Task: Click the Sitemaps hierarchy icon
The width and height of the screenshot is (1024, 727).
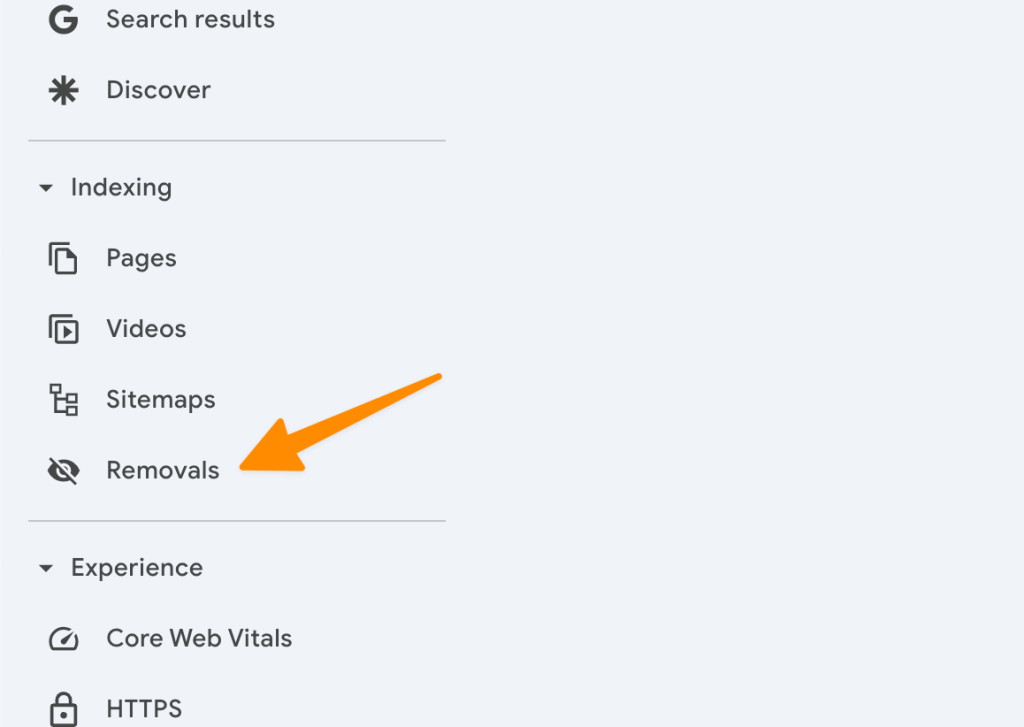Action: pos(63,399)
